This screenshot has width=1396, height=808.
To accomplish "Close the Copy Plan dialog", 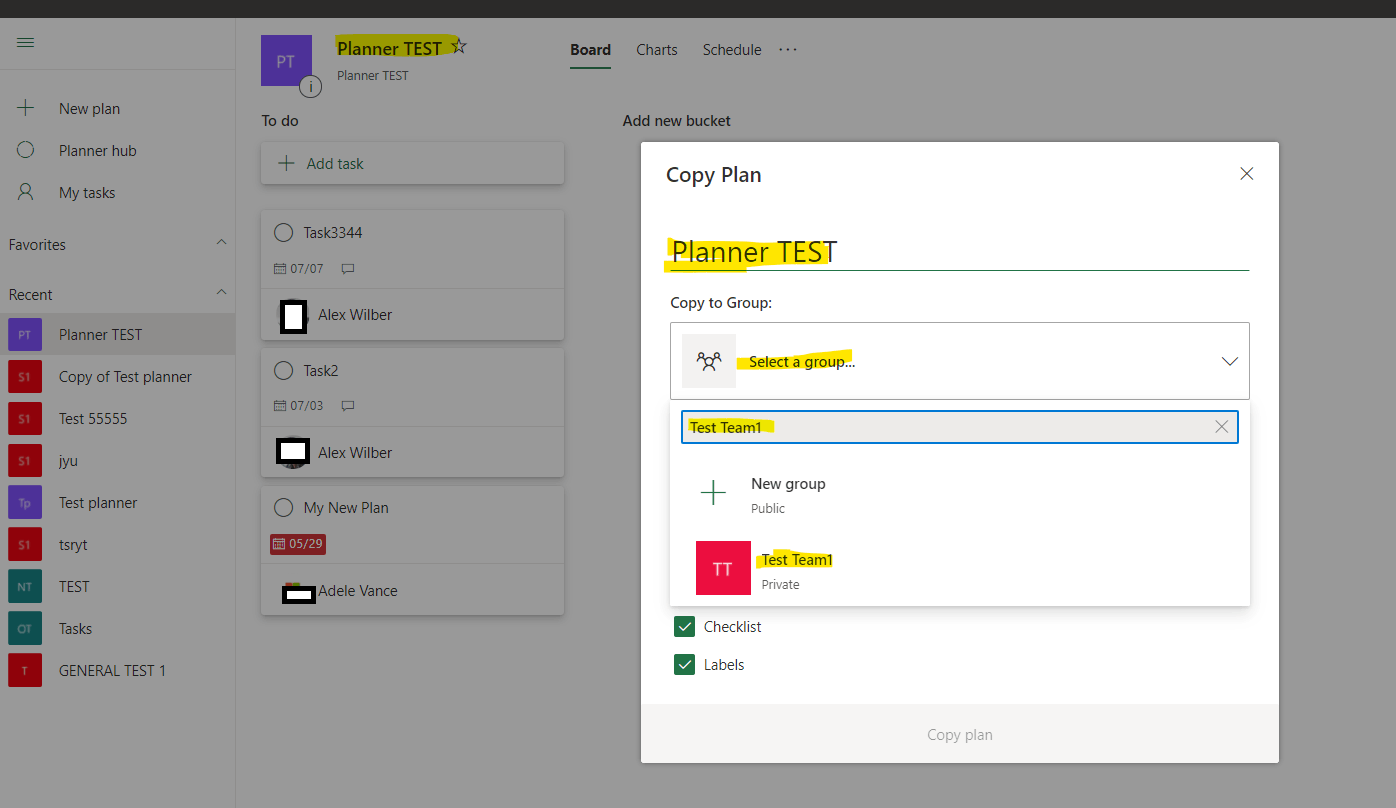I will pyautogui.click(x=1247, y=174).
